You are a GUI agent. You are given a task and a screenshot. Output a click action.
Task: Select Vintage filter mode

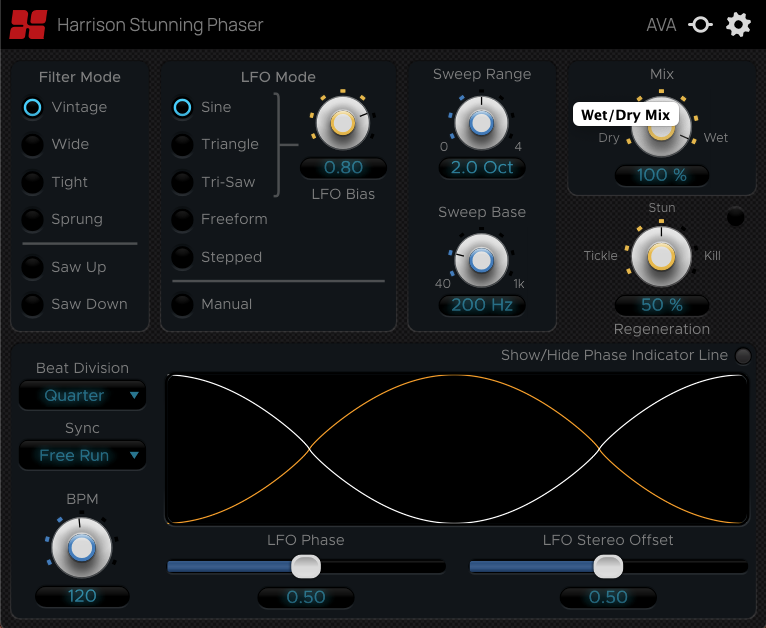(33, 107)
